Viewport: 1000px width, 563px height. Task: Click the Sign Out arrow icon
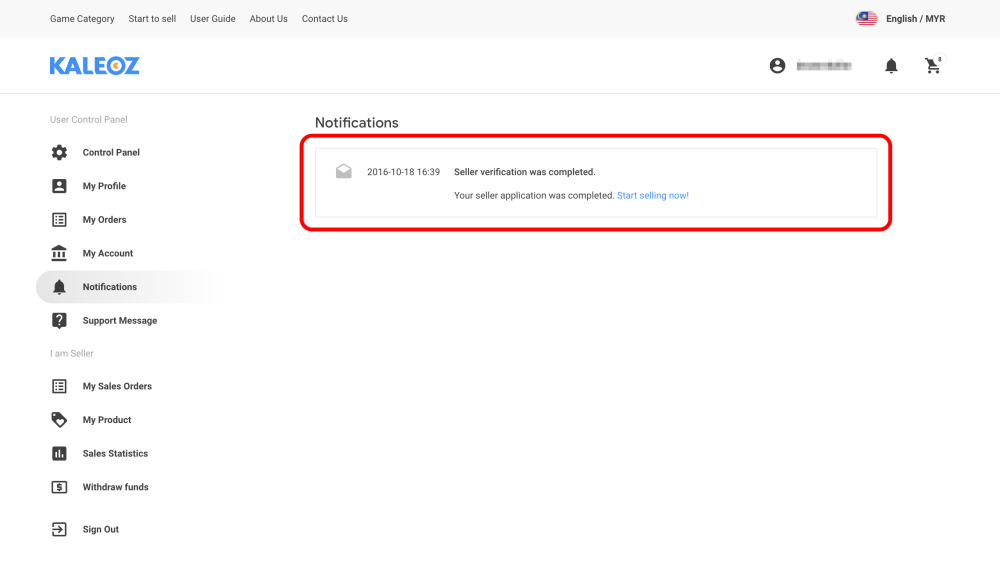59,530
